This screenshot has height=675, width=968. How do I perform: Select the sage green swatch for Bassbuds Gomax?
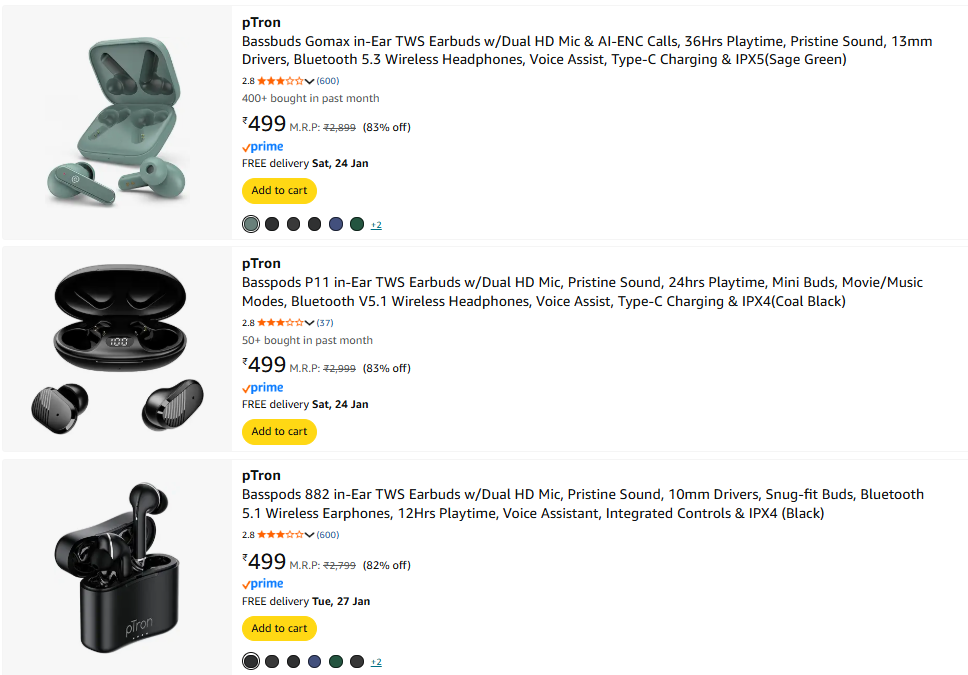click(x=251, y=224)
